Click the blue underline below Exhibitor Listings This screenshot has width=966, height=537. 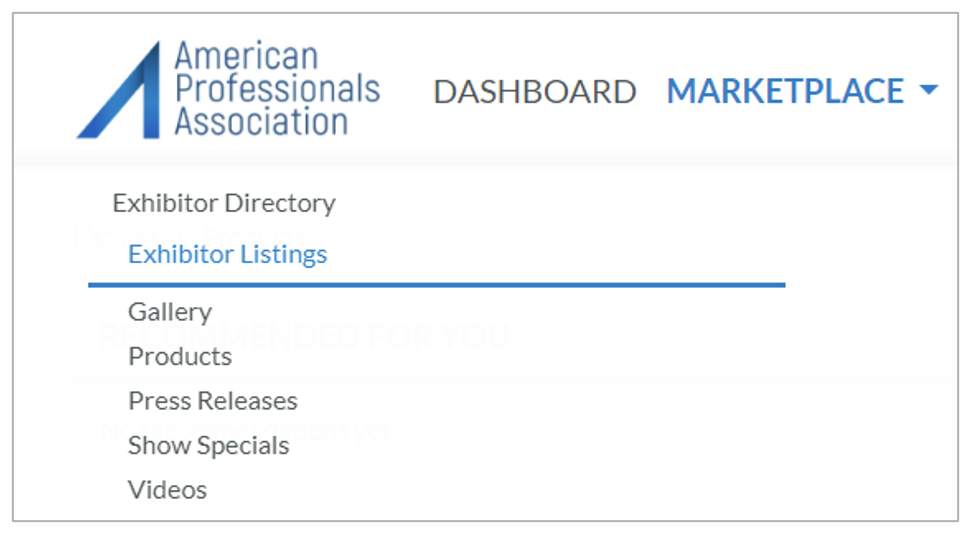(x=437, y=285)
